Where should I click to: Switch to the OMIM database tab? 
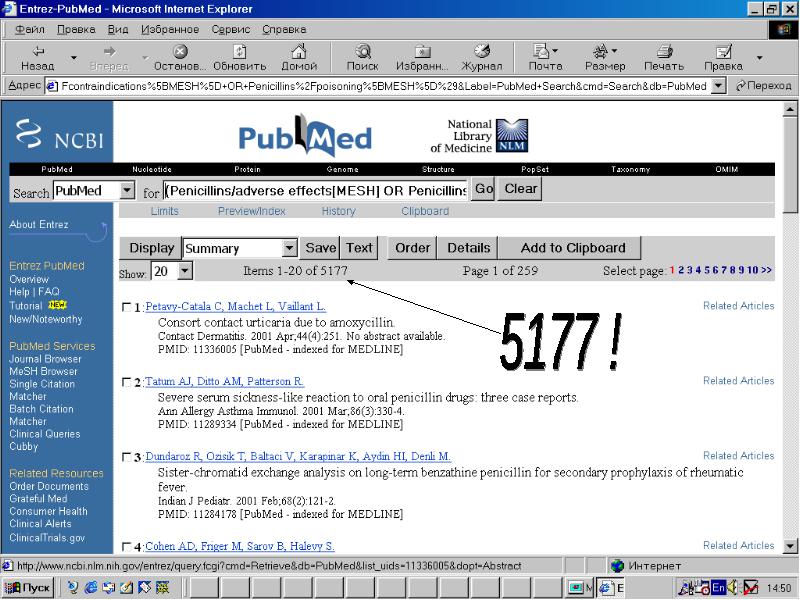pyautogui.click(x=727, y=169)
